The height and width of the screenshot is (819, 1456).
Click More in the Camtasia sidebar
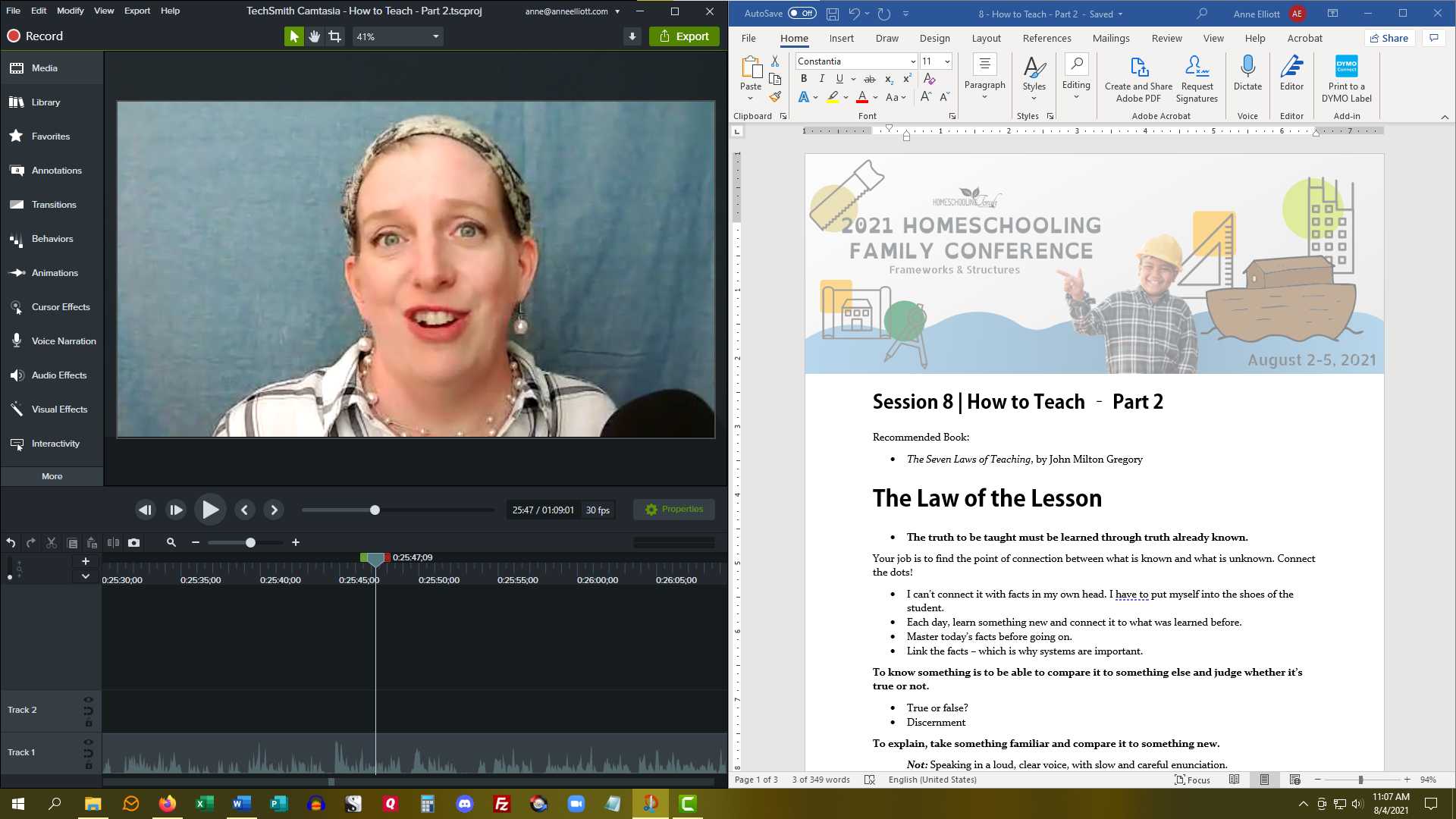tap(52, 476)
